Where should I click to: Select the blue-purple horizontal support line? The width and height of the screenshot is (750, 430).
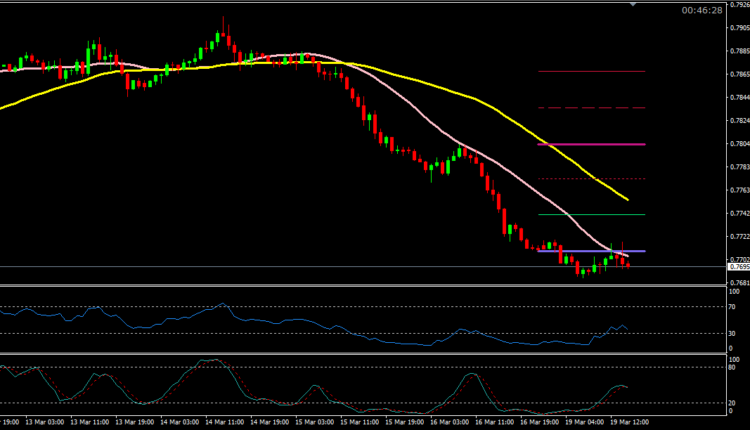pos(580,251)
